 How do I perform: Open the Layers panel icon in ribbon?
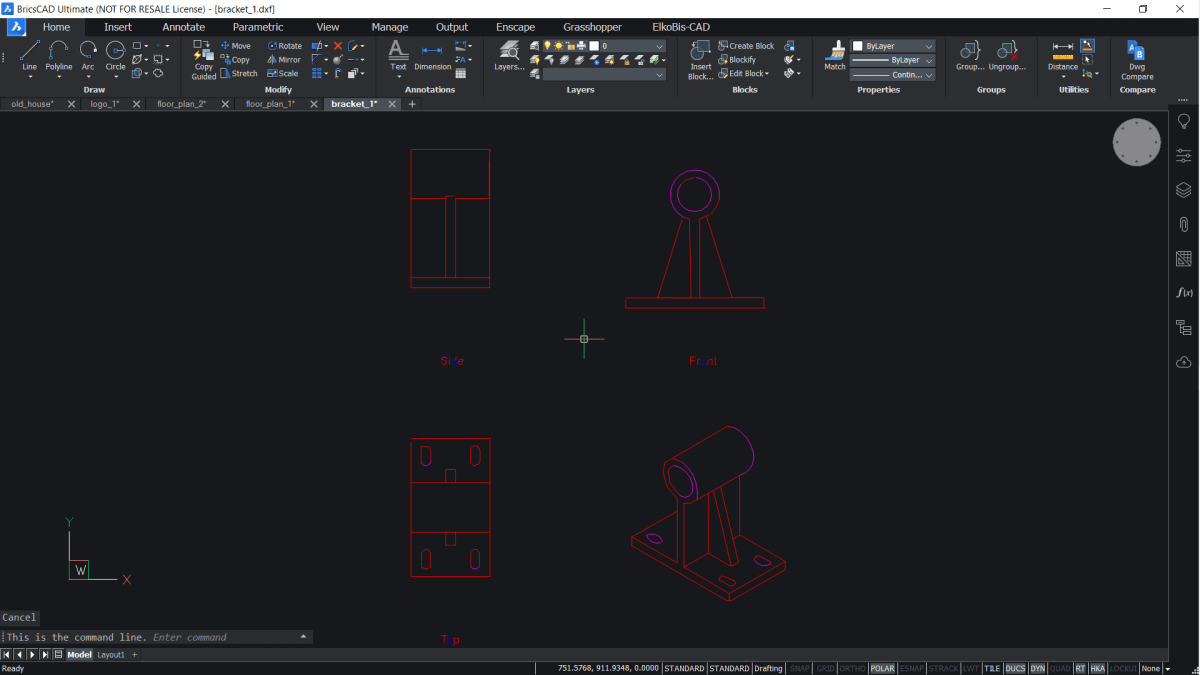pos(509,54)
